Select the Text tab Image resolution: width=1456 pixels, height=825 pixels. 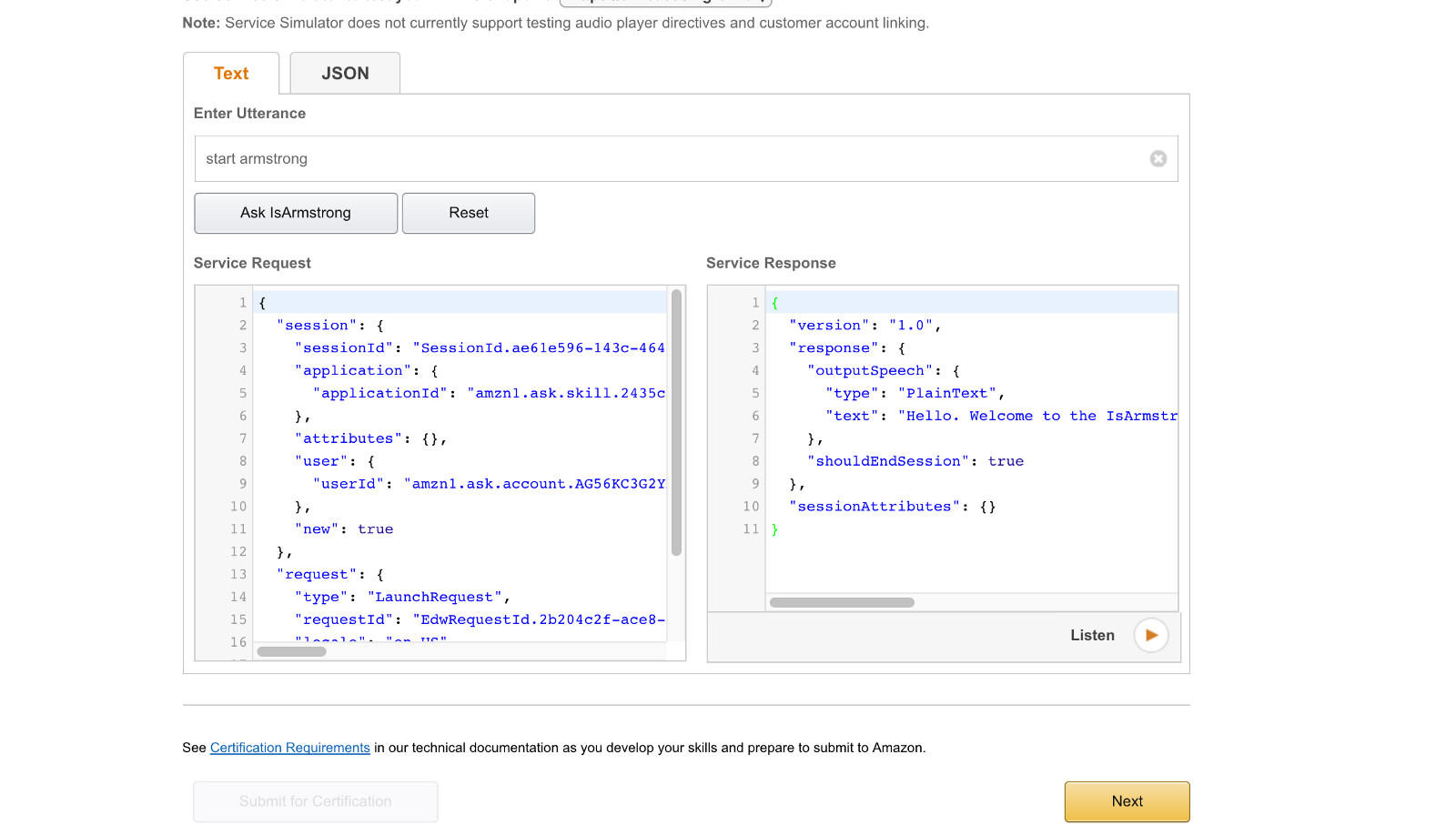pyautogui.click(x=231, y=74)
